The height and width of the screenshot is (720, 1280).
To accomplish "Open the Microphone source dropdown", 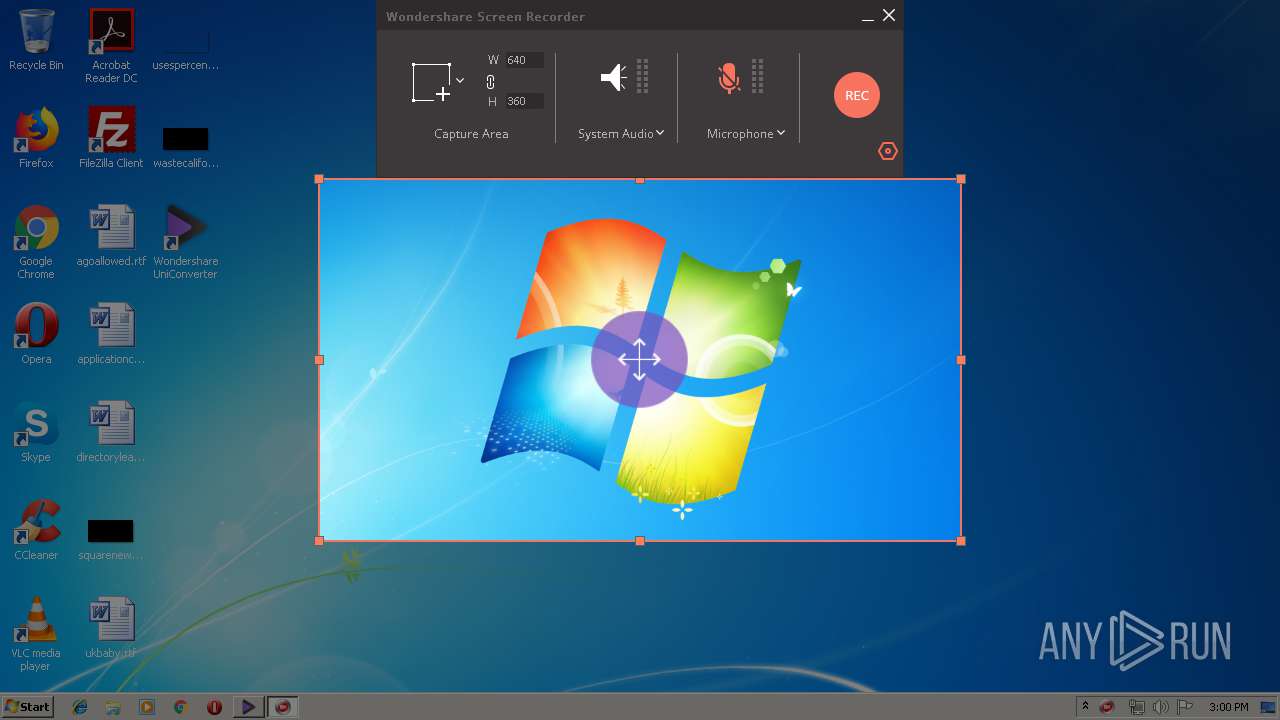I will point(746,134).
